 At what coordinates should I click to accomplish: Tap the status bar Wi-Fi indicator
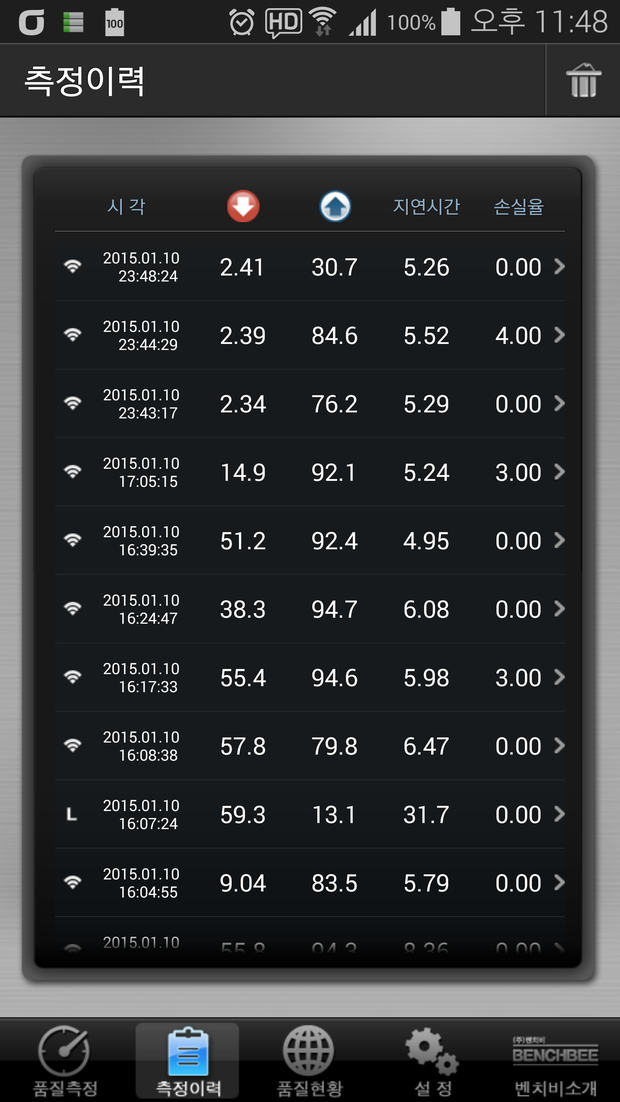click(x=323, y=22)
